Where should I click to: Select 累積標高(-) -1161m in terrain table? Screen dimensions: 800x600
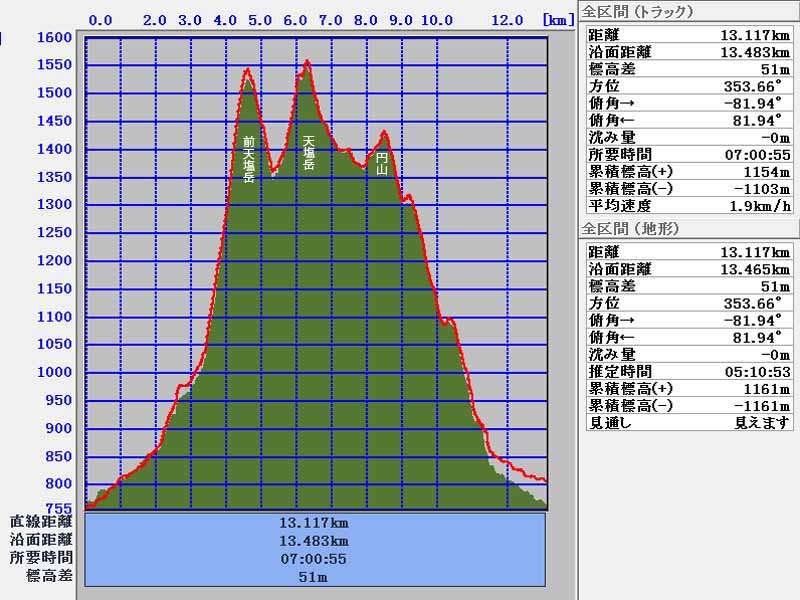(689, 405)
